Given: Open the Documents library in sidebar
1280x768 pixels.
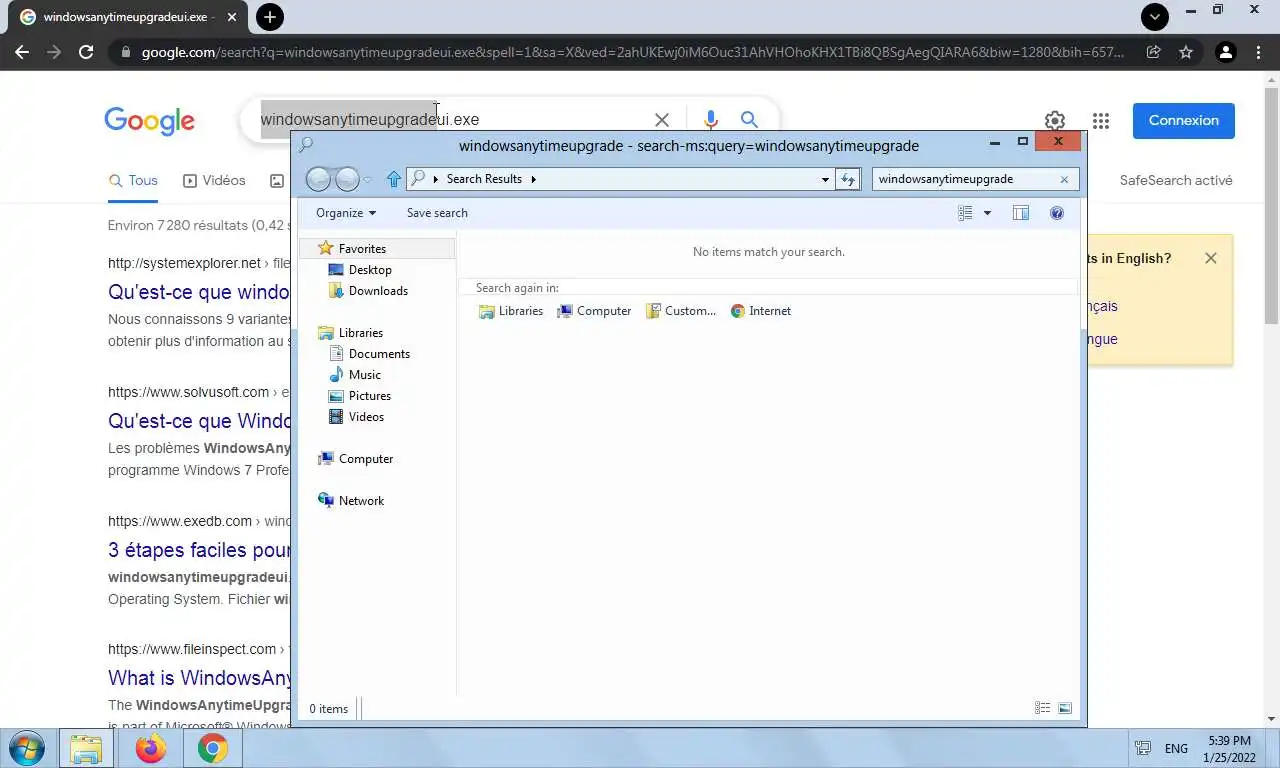Looking at the screenshot, I should point(379,354).
